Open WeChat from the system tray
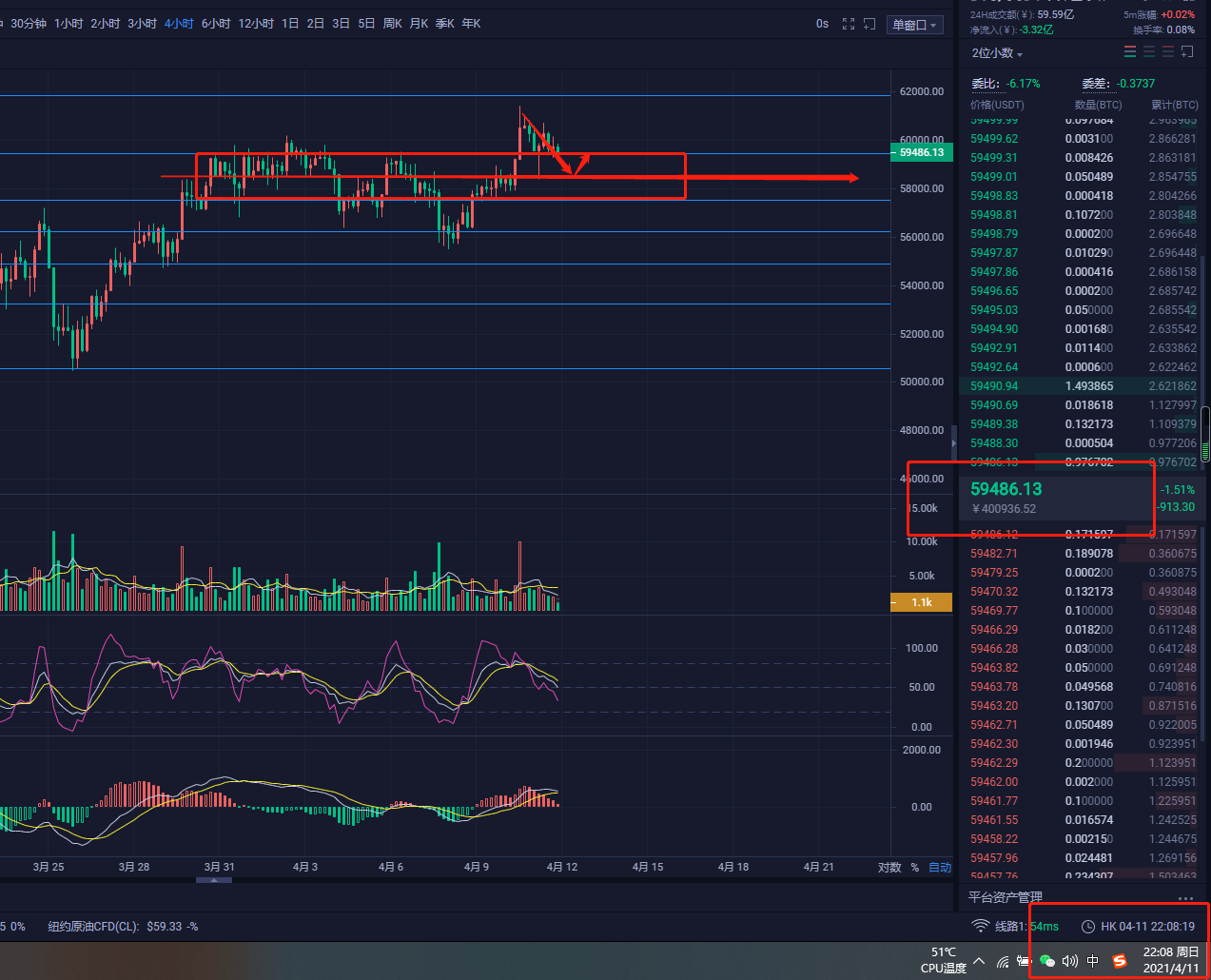 [1047, 961]
